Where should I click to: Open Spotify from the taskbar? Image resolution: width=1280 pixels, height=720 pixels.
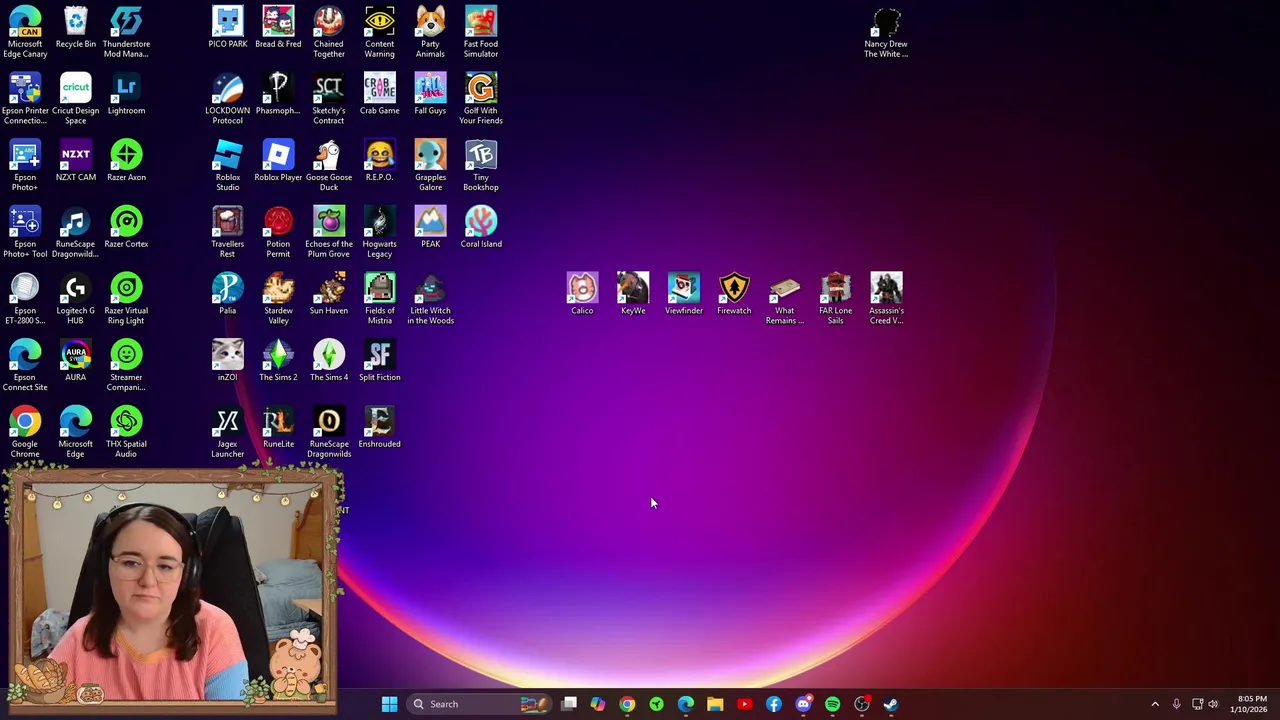pyautogui.click(x=832, y=704)
